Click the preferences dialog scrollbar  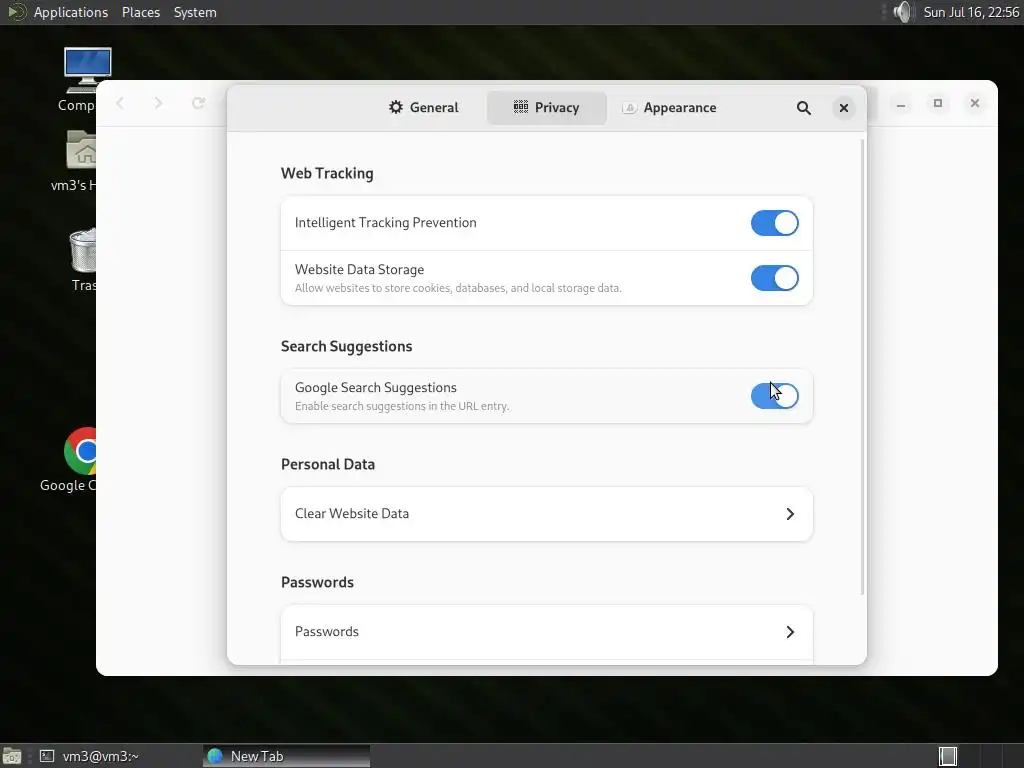coord(863,366)
